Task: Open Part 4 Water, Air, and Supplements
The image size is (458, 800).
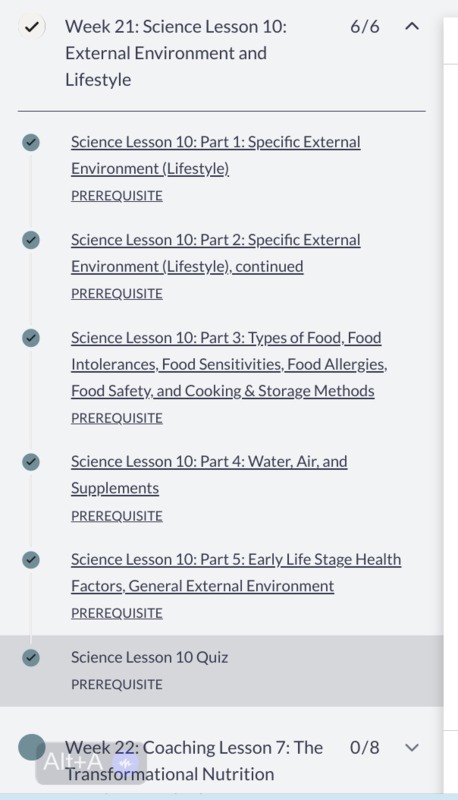Action: tap(209, 474)
